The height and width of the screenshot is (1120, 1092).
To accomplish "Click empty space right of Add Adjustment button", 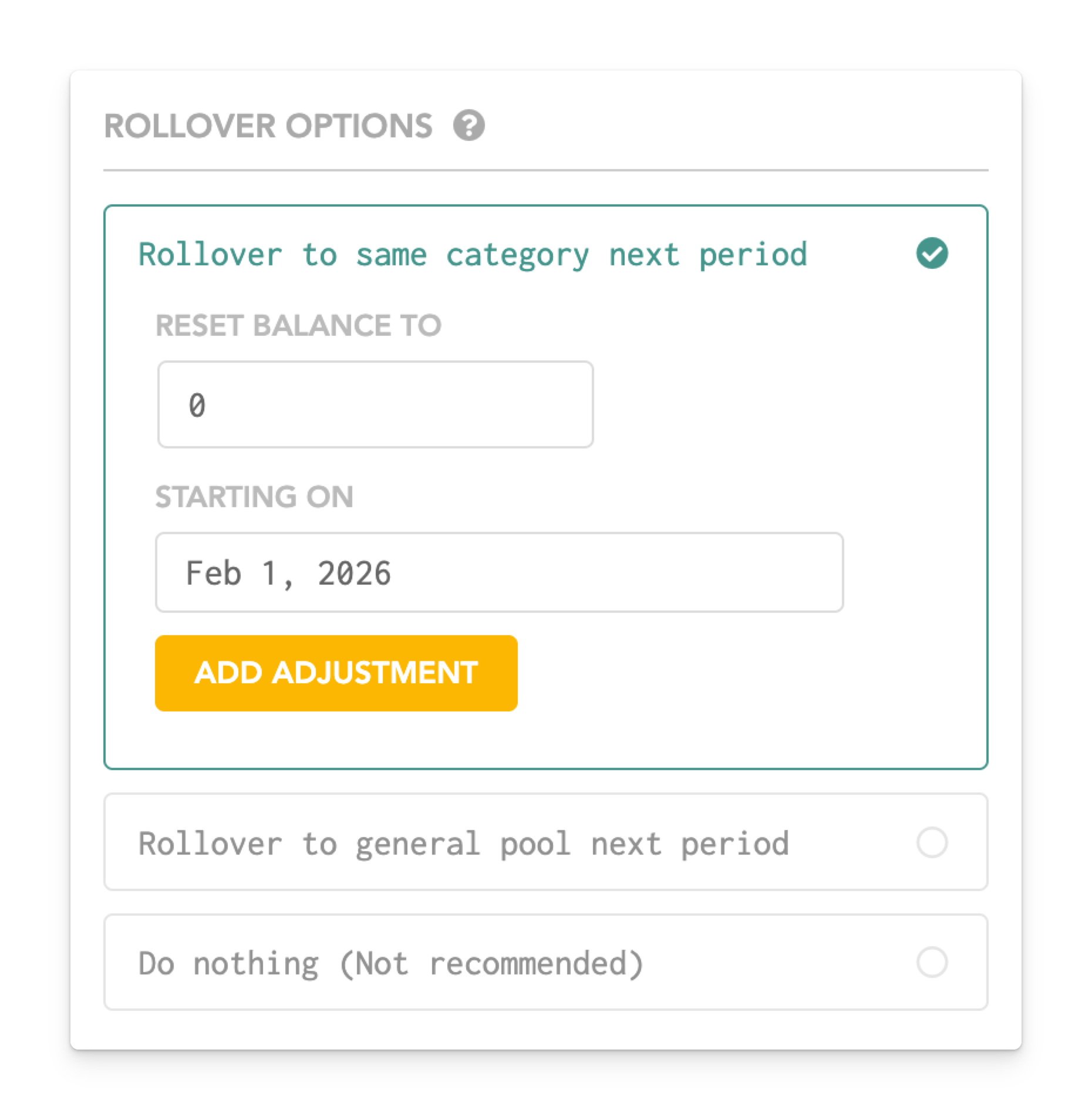I will (734, 673).
